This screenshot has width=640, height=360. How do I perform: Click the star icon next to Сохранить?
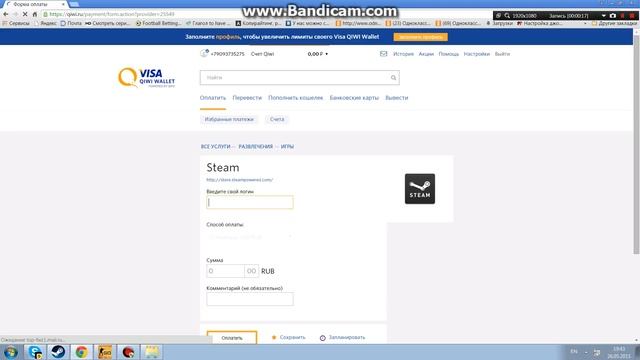click(274, 337)
